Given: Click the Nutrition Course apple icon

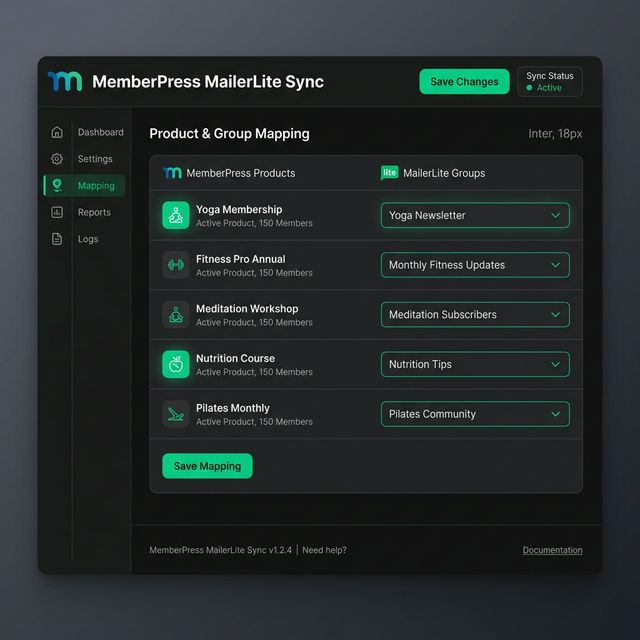Looking at the screenshot, I should coord(176,364).
